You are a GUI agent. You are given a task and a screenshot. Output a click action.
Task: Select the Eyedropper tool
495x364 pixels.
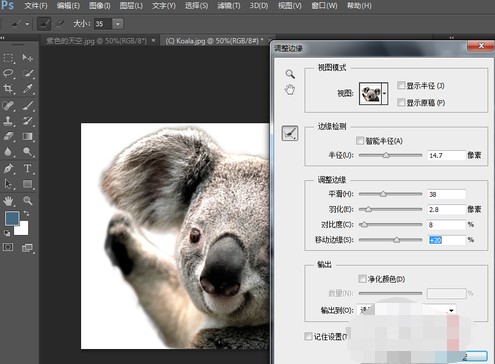[28, 88]
